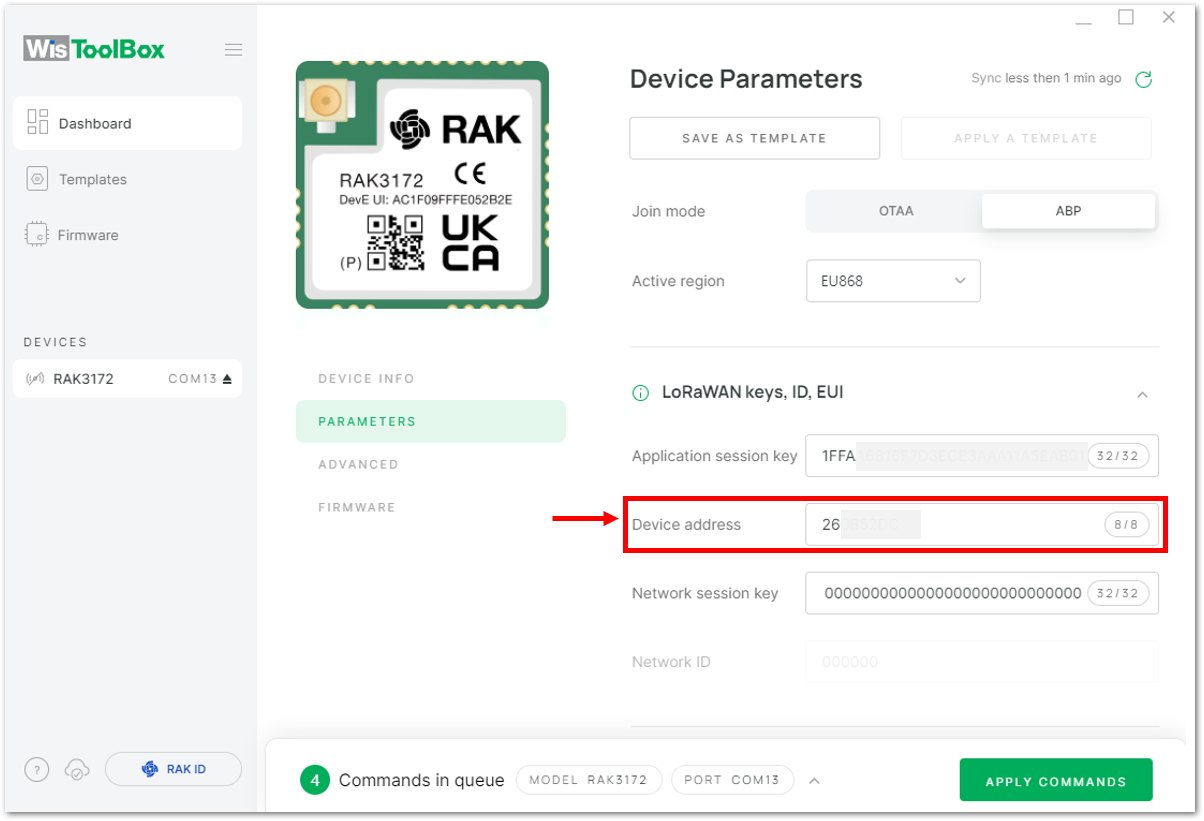Image resolution: width=1204 pixels, height=821 pixels.
Task: Switch to the Device Info tab
Action: [x=366, y=379]
